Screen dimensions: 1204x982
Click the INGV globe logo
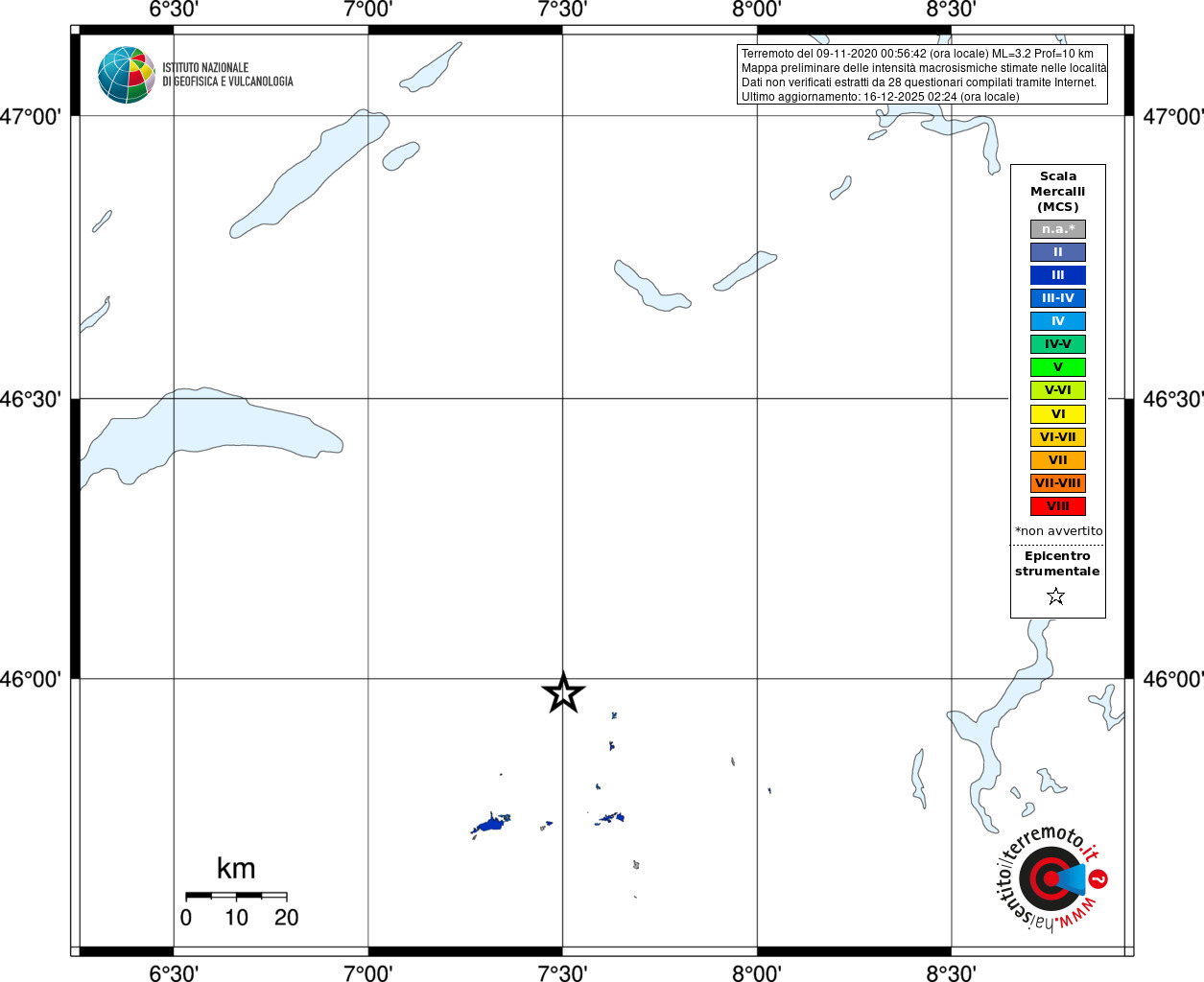pyautogui.click(x=127, y=75)
